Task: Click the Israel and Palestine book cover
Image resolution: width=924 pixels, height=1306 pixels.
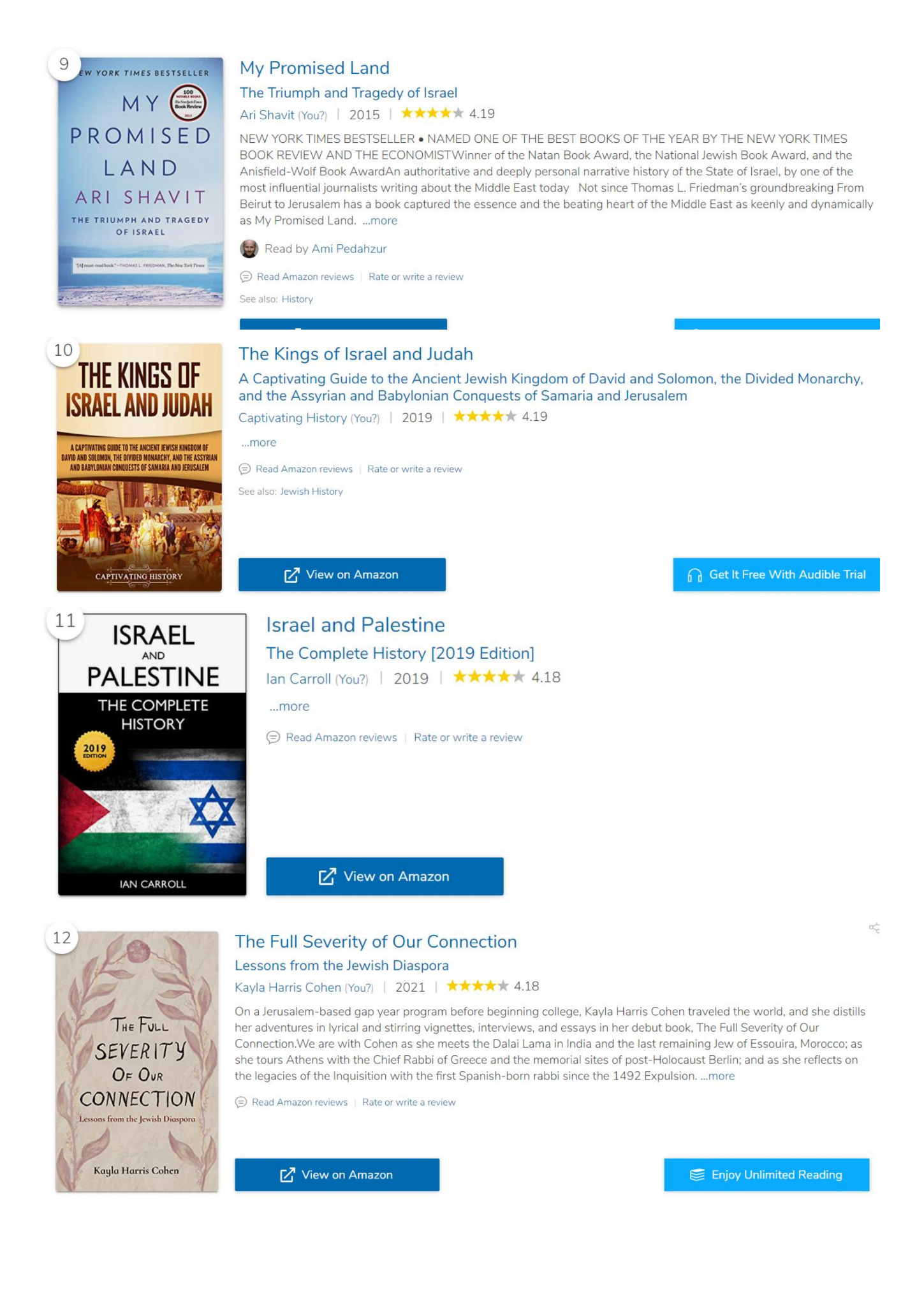Action: [x=152, y=754]
